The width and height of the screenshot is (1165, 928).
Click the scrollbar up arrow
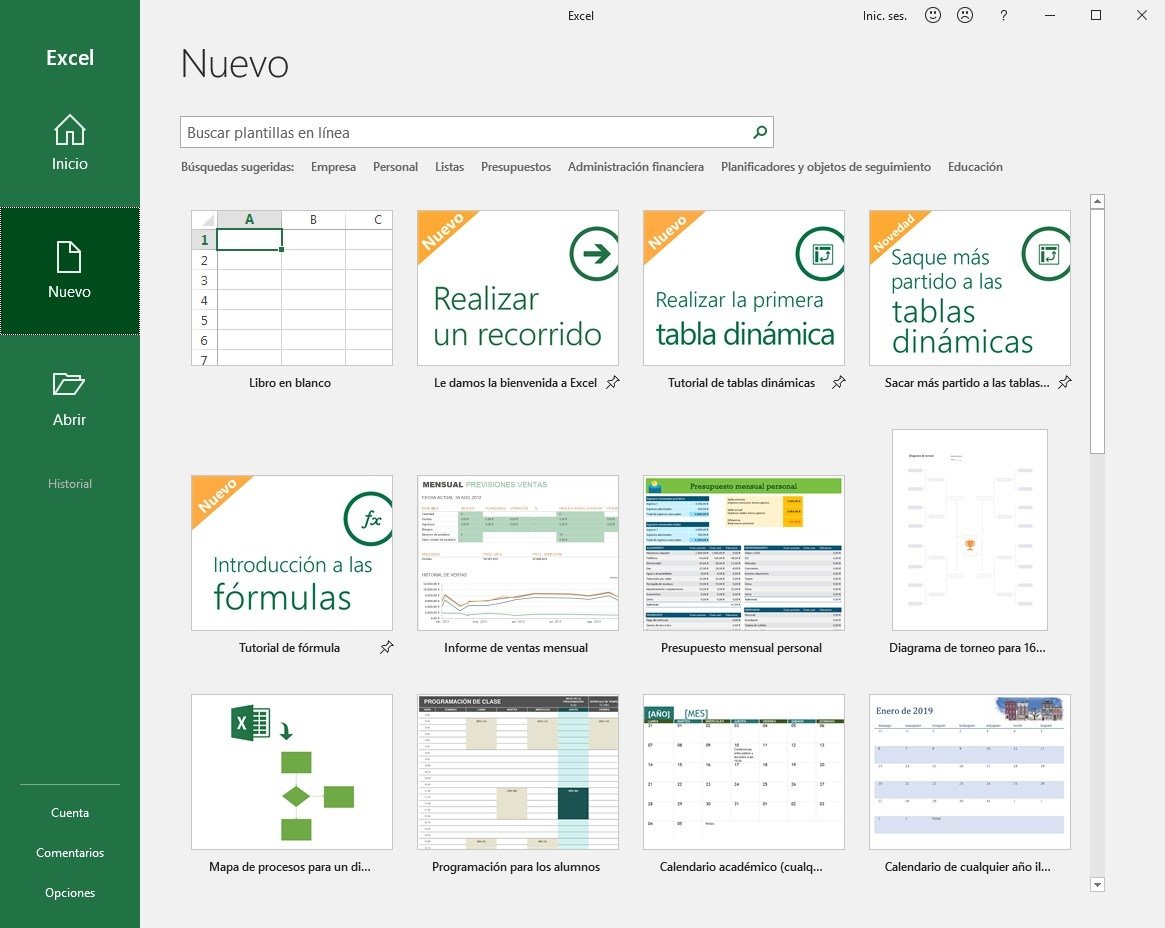click(x=1097, y=201)
